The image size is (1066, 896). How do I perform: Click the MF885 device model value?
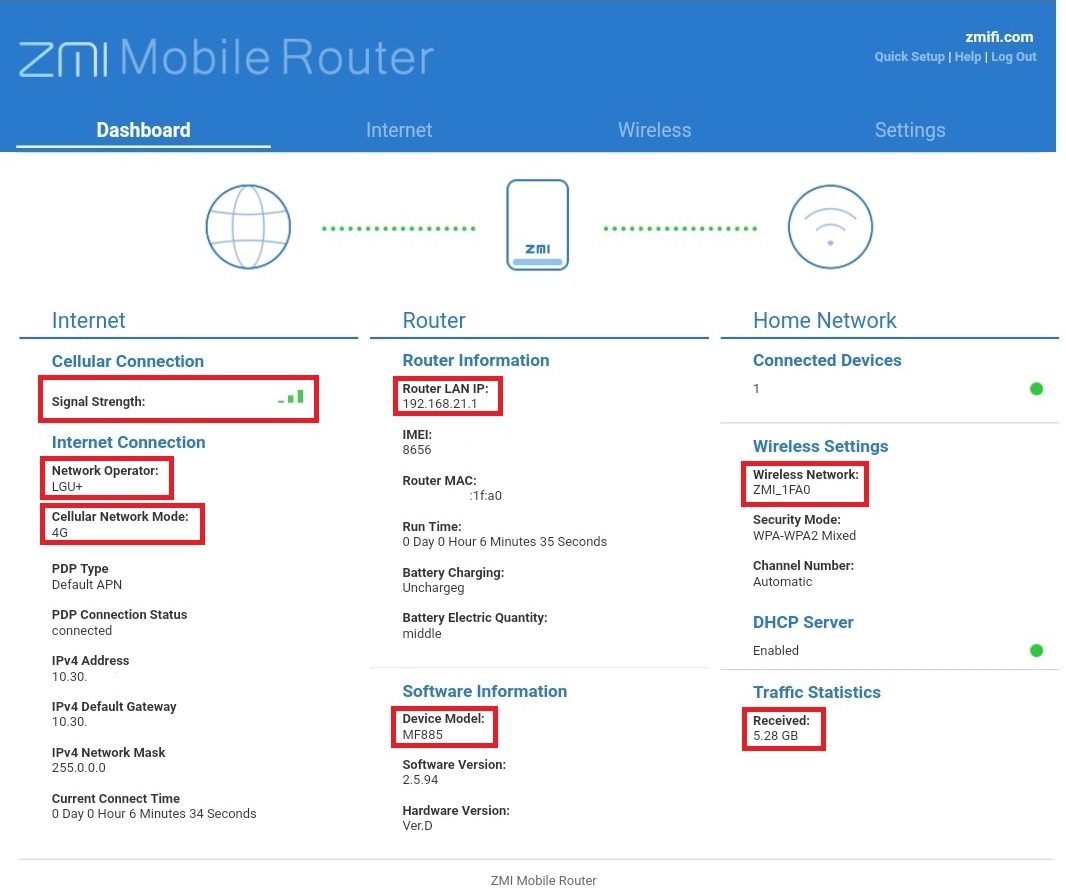422,734
